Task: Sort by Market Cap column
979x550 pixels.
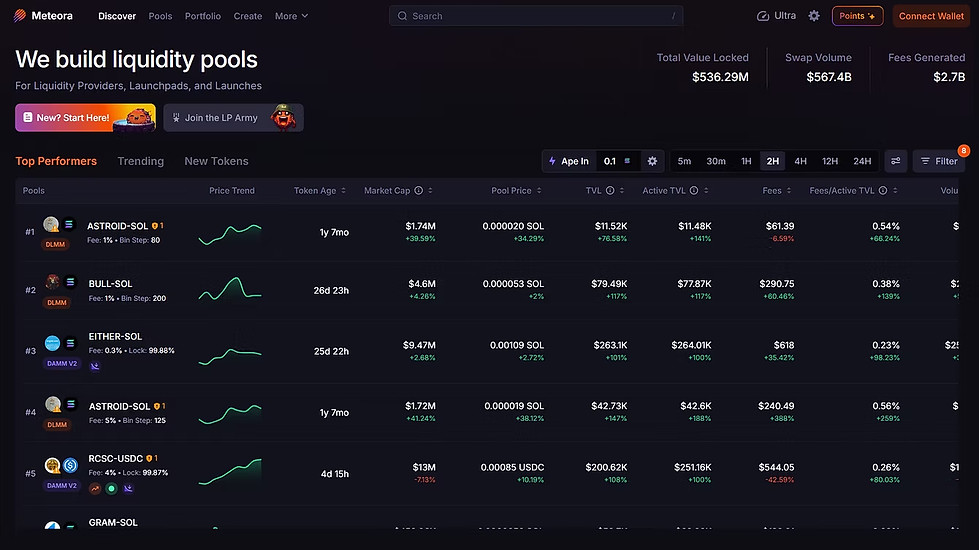Action: 398,190
